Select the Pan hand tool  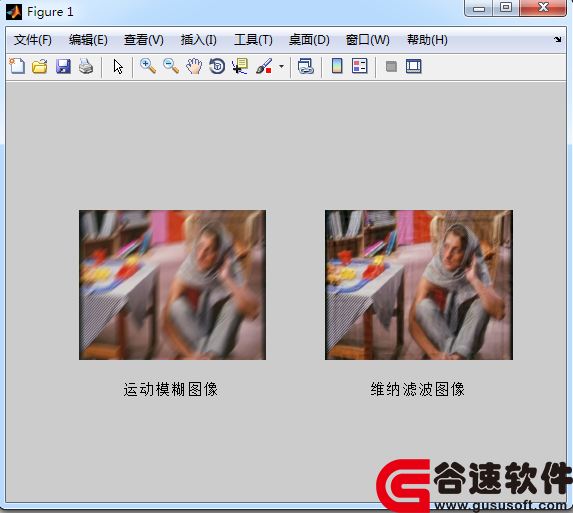click(194, 66)
